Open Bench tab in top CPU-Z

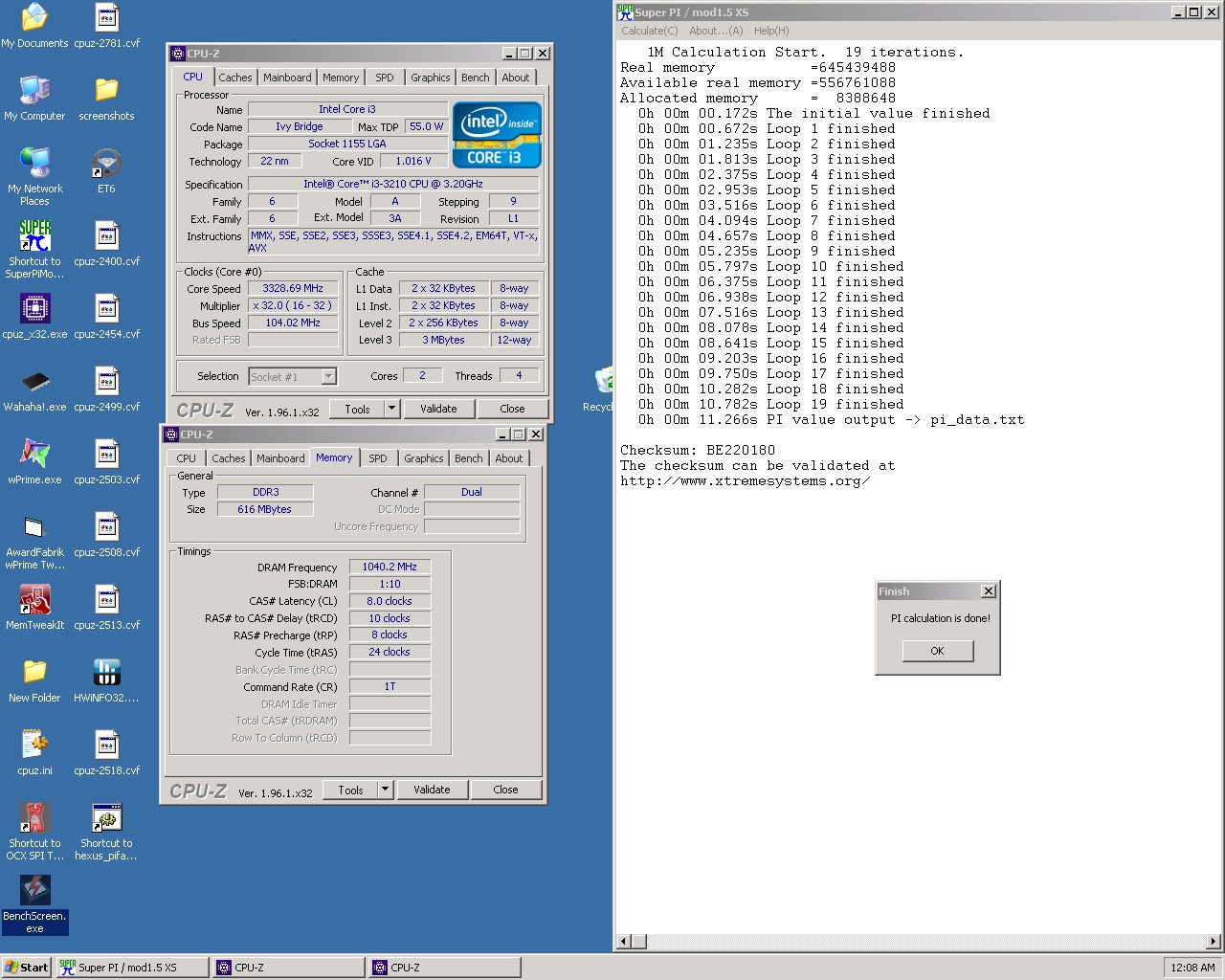475,78
